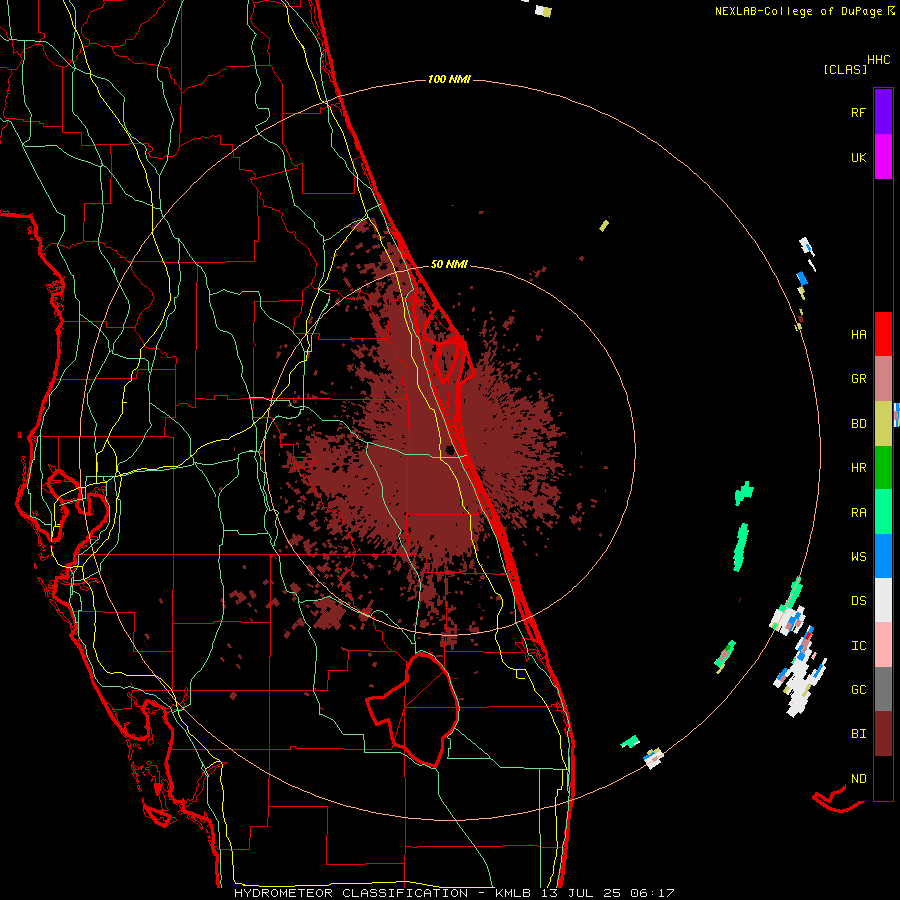Click the 13 JUL 25 date text
Screen dimensions: 900x900
[582, 893]
